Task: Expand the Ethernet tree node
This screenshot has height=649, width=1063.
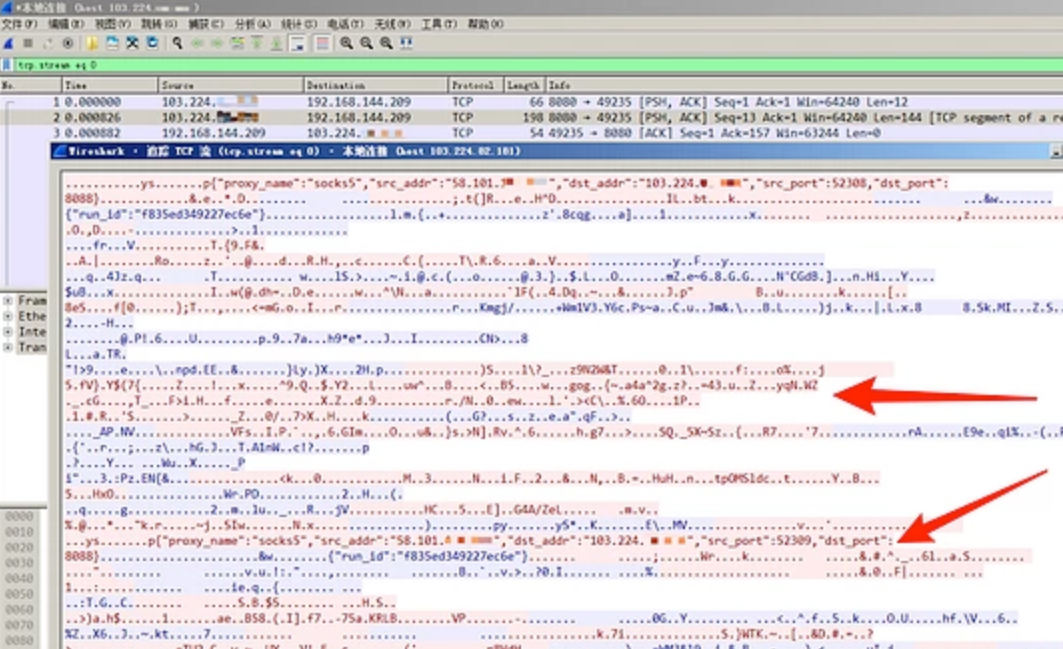Action: 8,316
